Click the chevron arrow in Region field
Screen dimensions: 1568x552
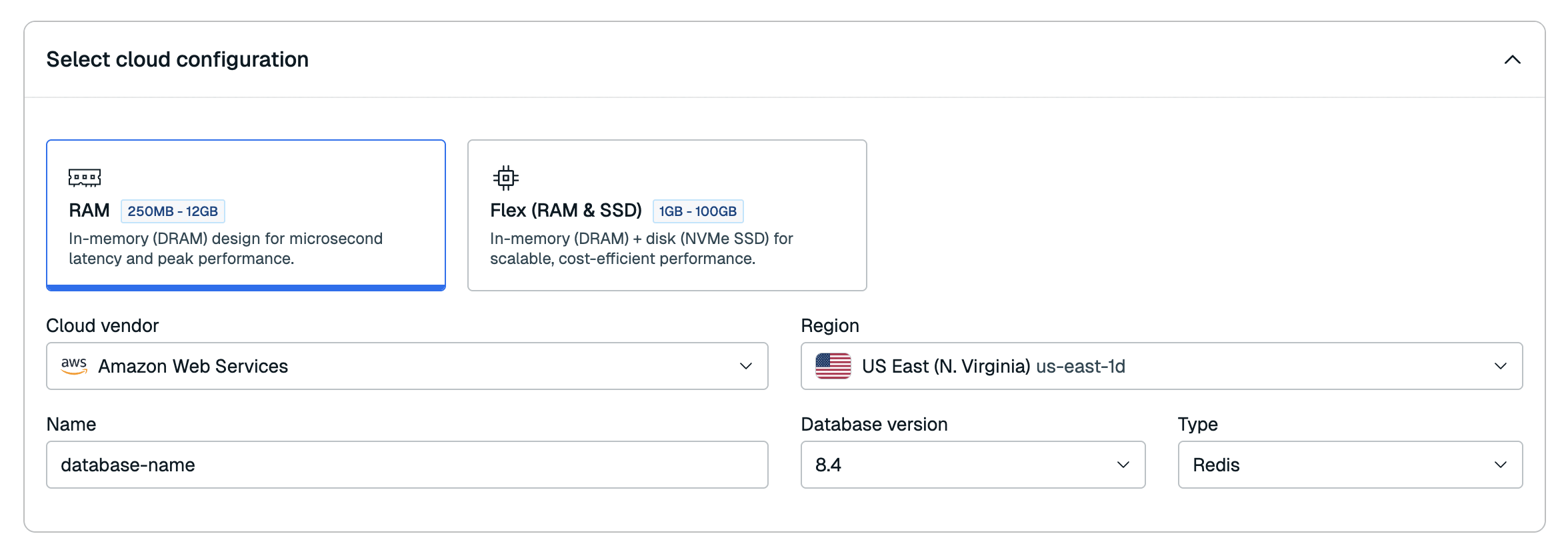(x=1500, y=366)
